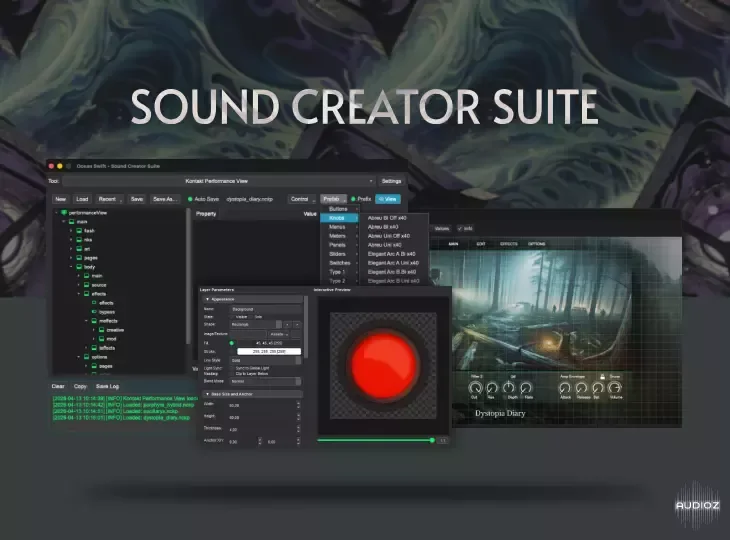Click the panel icon beside art node
This screenshot has width=730, height=540.
coord(79,249)
